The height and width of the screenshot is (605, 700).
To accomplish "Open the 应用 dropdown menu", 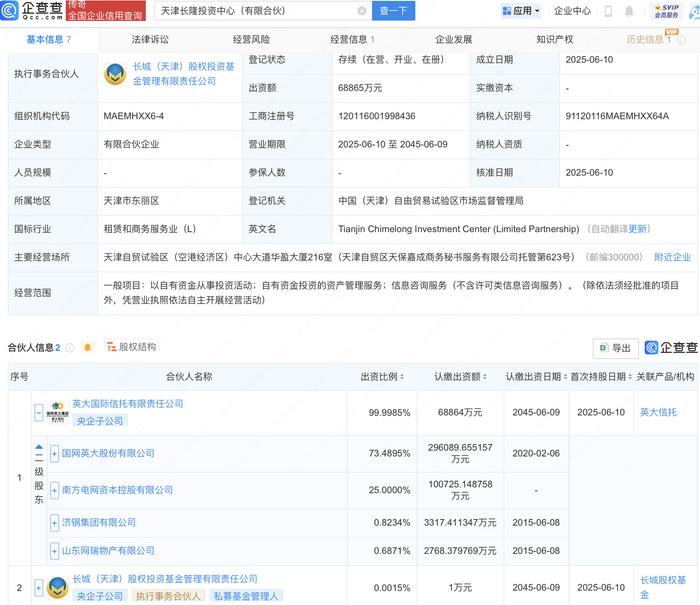I will [521, 11].
